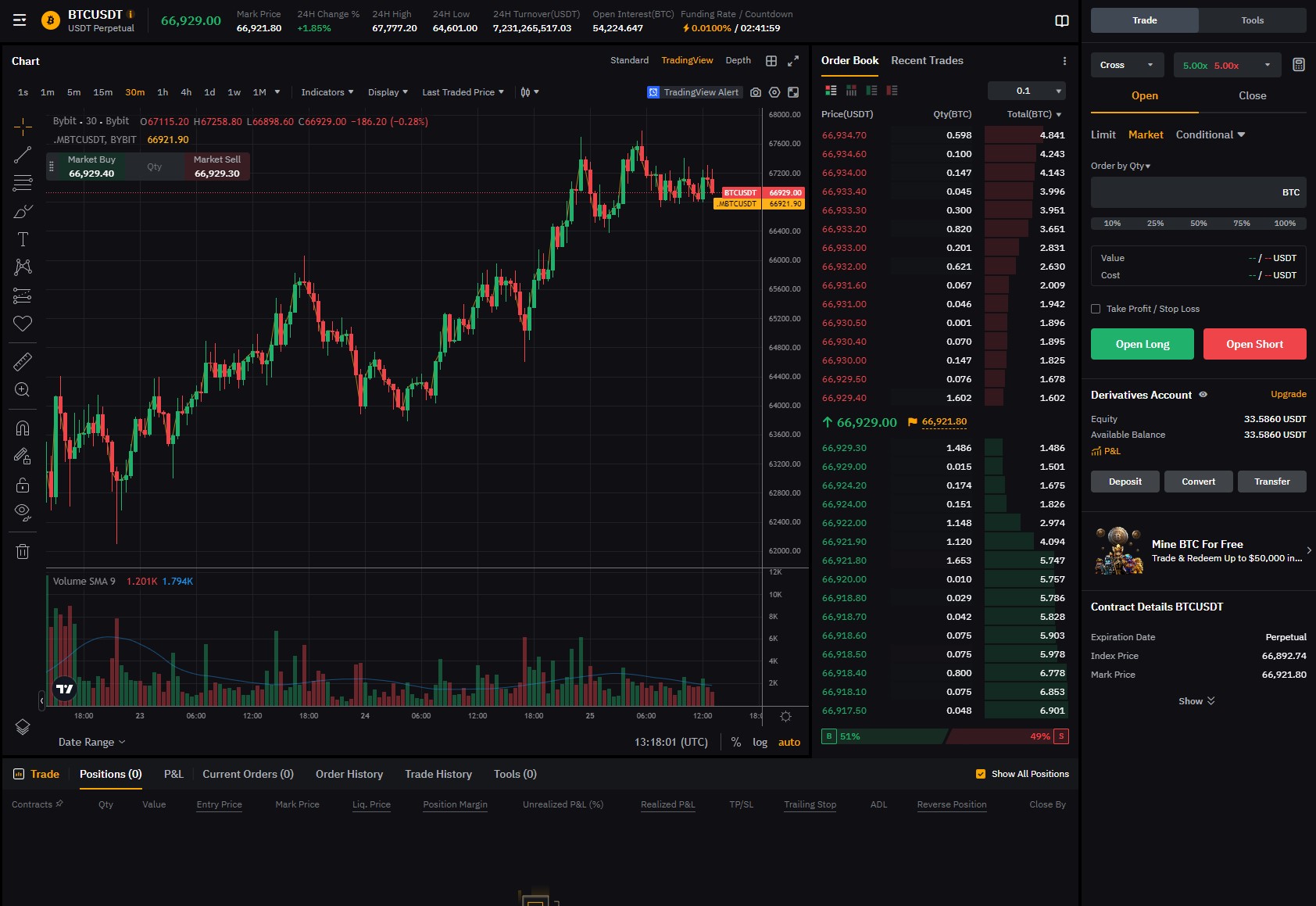Open Indicators dropdown

pyautogui.click(x=327, y=92)
